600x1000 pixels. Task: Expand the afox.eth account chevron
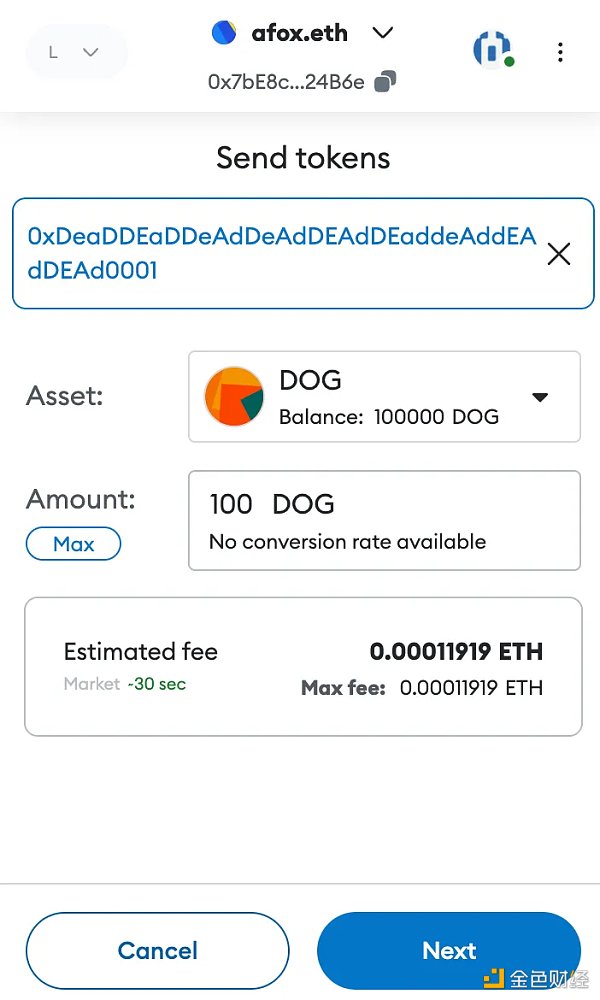point(382,33)
